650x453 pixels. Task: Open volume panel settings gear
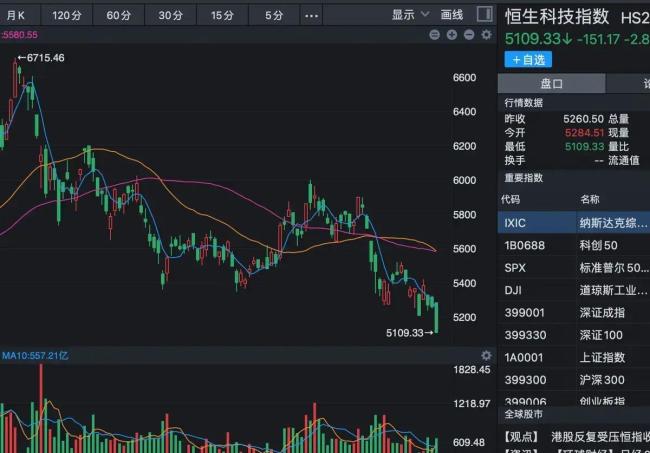pyautogui.click(x=486, y=355)
